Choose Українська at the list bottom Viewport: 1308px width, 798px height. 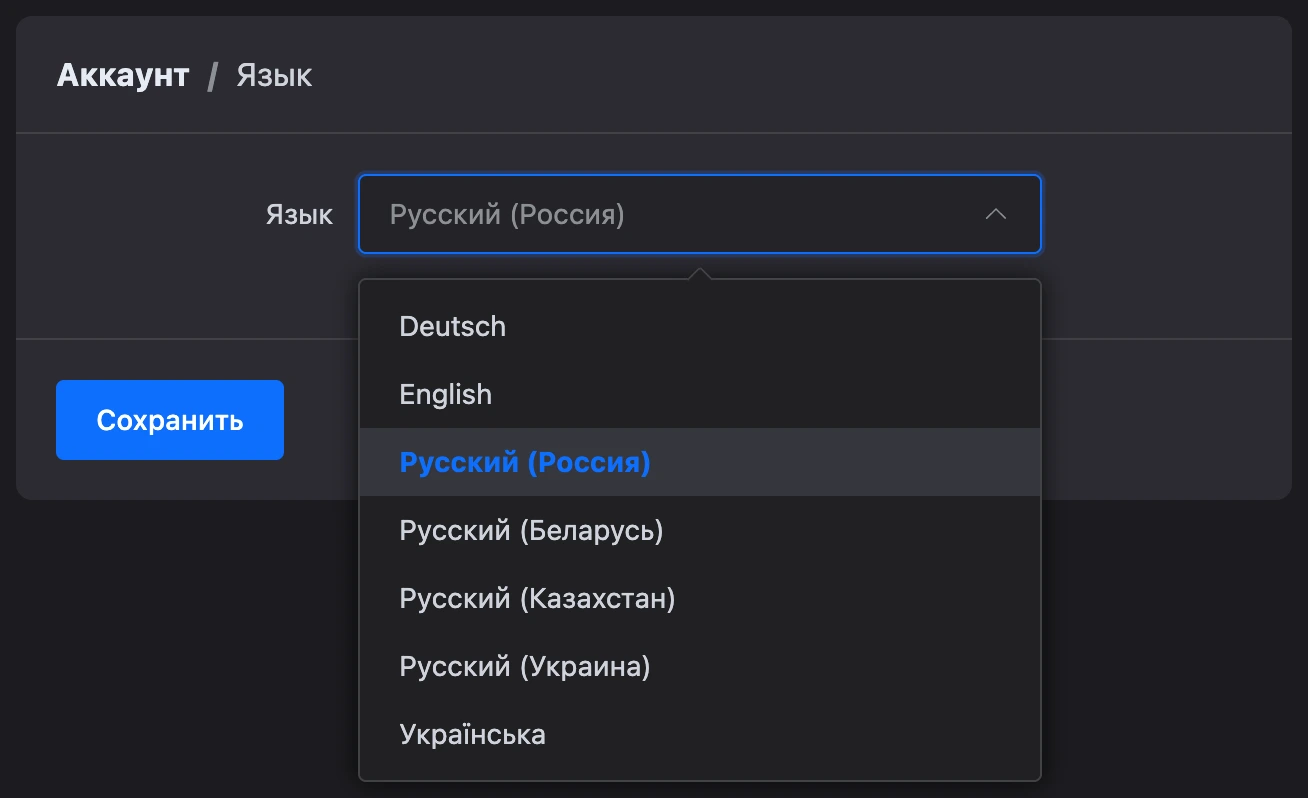tap(700, 734)
